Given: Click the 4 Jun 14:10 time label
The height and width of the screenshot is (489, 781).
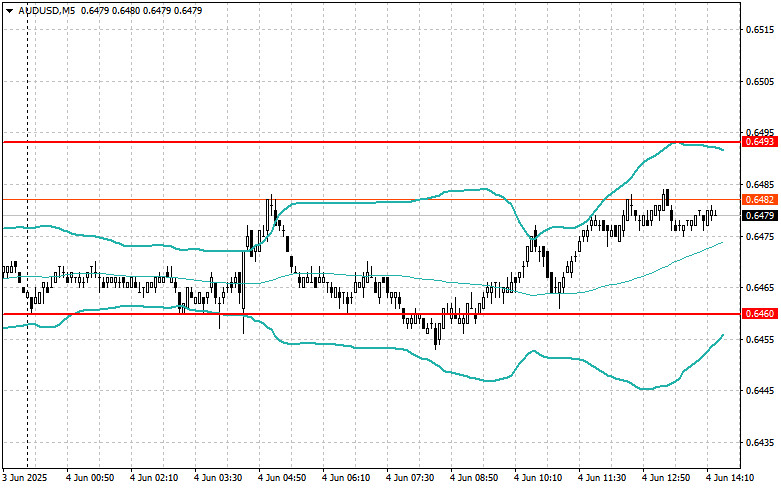Looking at the screenshot, I should point(730,478).
